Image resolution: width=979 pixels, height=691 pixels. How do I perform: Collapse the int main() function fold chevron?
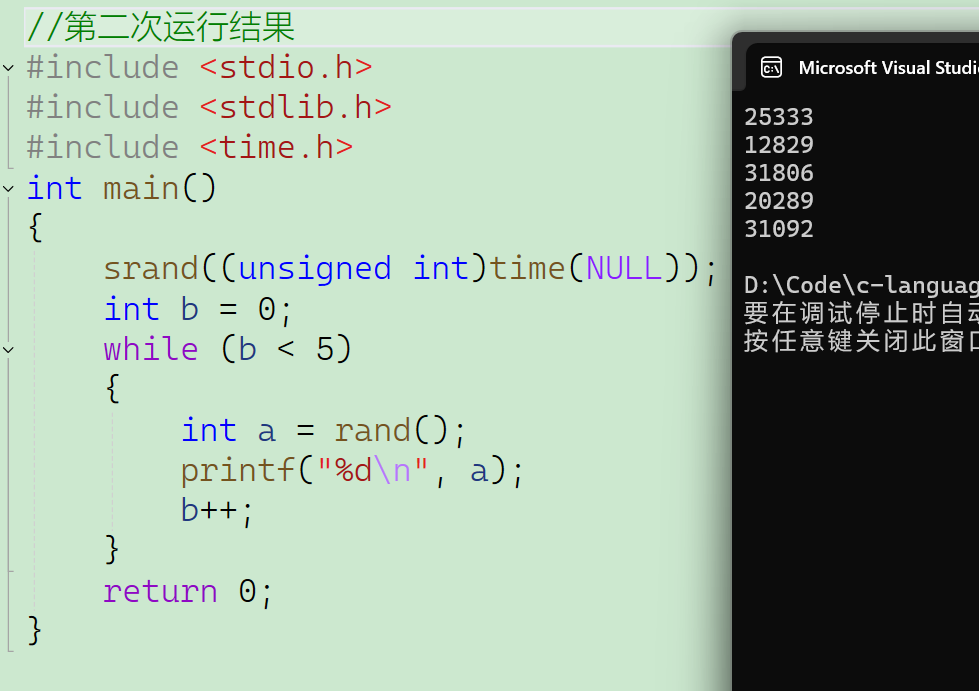click(8, 188)
